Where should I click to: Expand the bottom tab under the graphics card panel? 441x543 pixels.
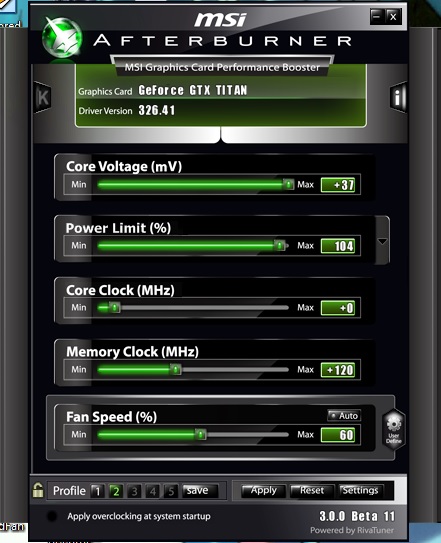tap(221, 135)
